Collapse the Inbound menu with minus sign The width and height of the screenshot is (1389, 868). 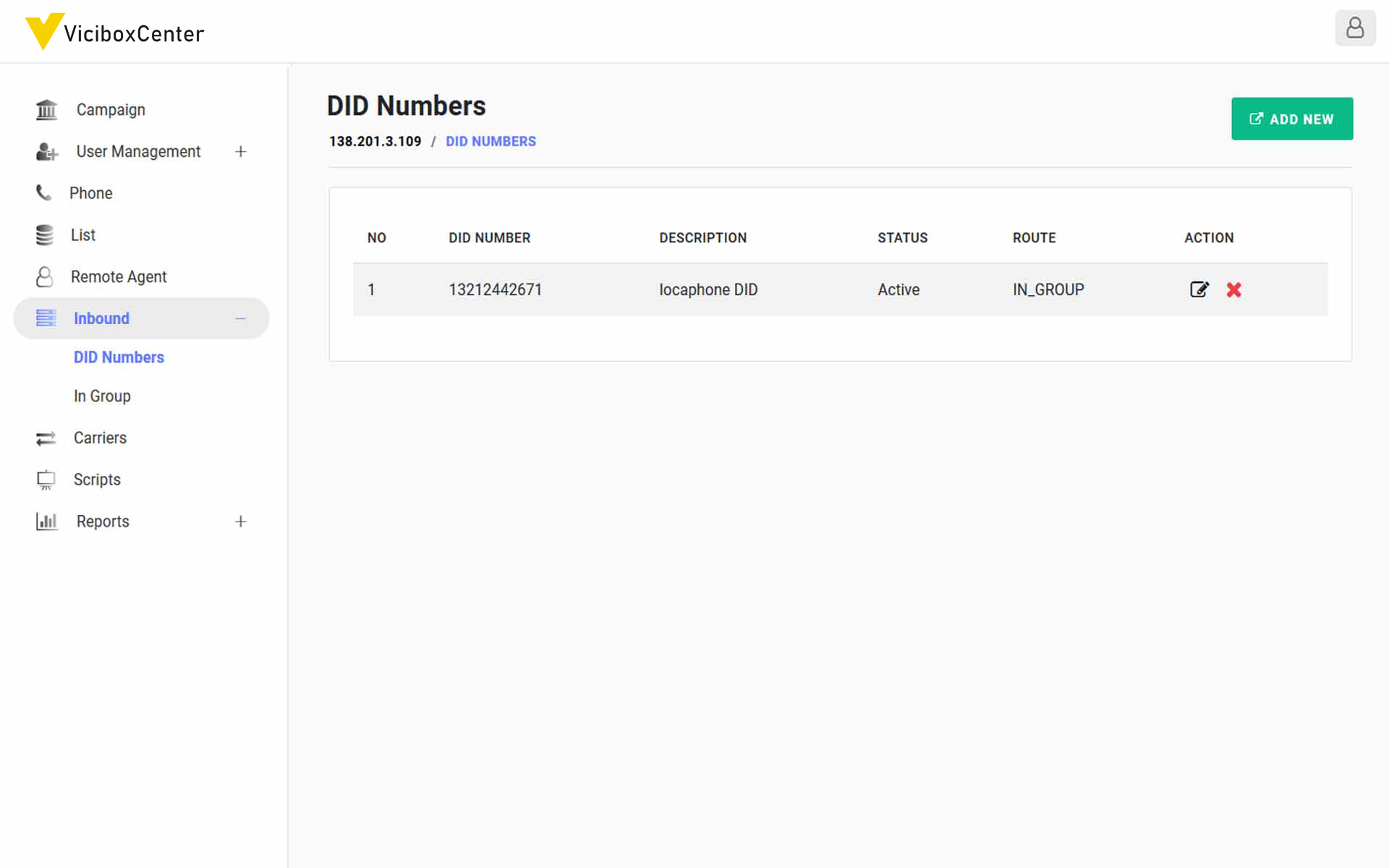(x=240, y=318)
